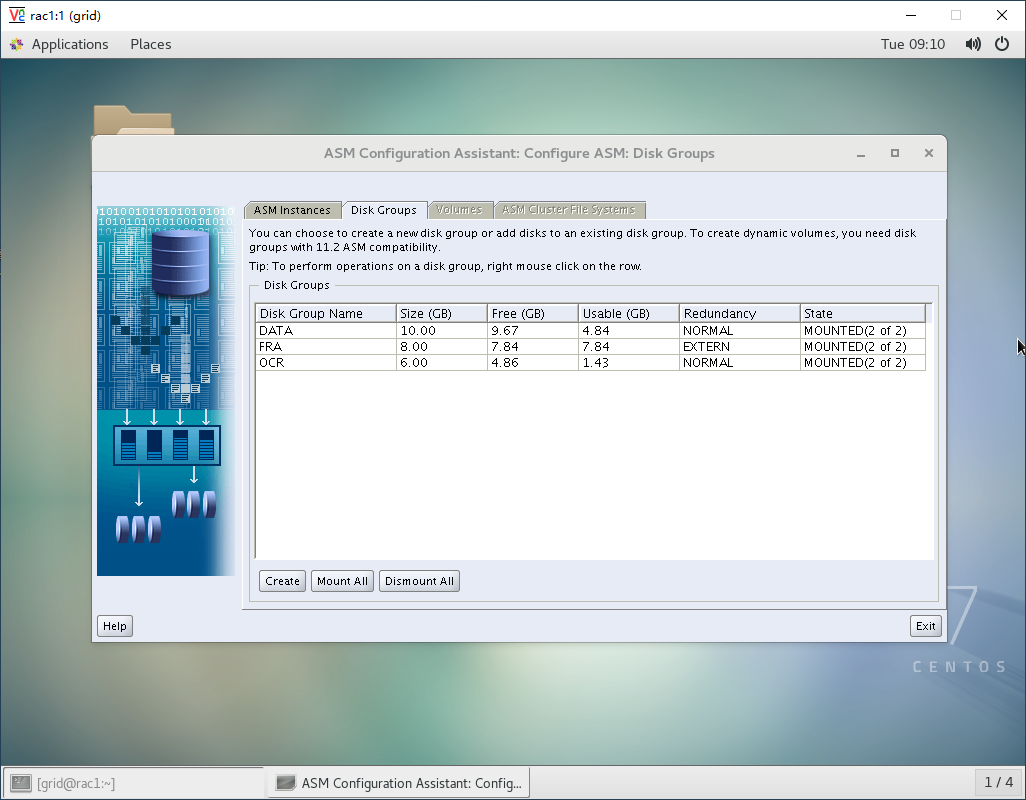Image resolution: width=1026 pixels, height=800 pixels.
Task: Click the Help button
Action: [x=115, y=626]
